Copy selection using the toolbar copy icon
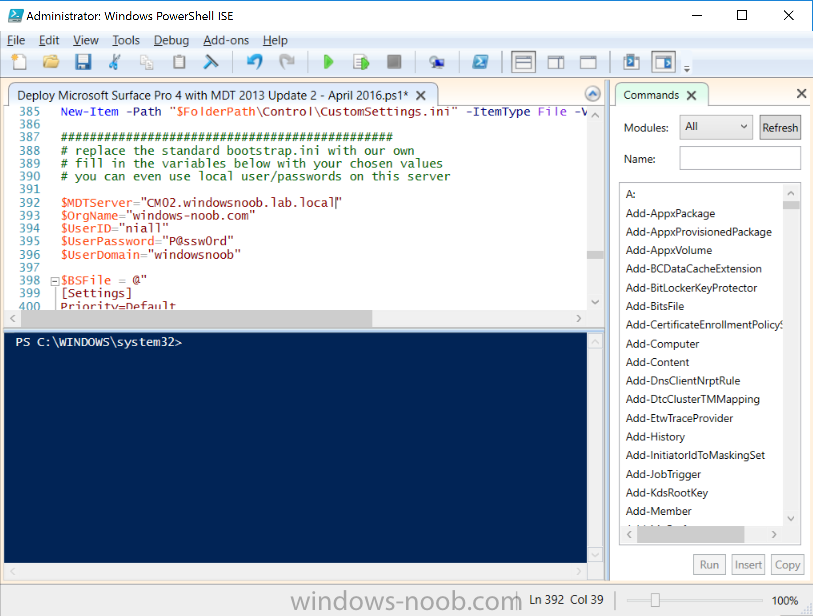 (x=147, y=62)
